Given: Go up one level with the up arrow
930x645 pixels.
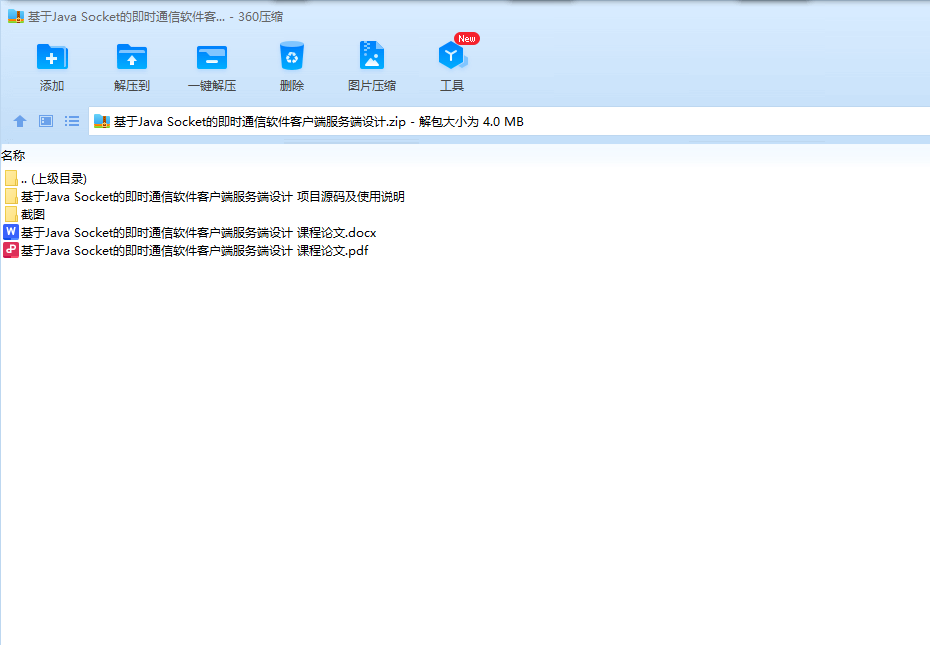Looking at the screenshot, I should click(20, 121).
